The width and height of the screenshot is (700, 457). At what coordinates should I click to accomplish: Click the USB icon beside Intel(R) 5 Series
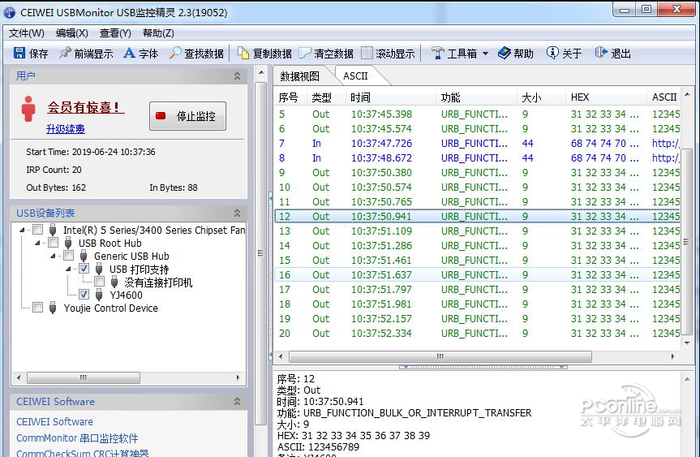tap(53, 230)
